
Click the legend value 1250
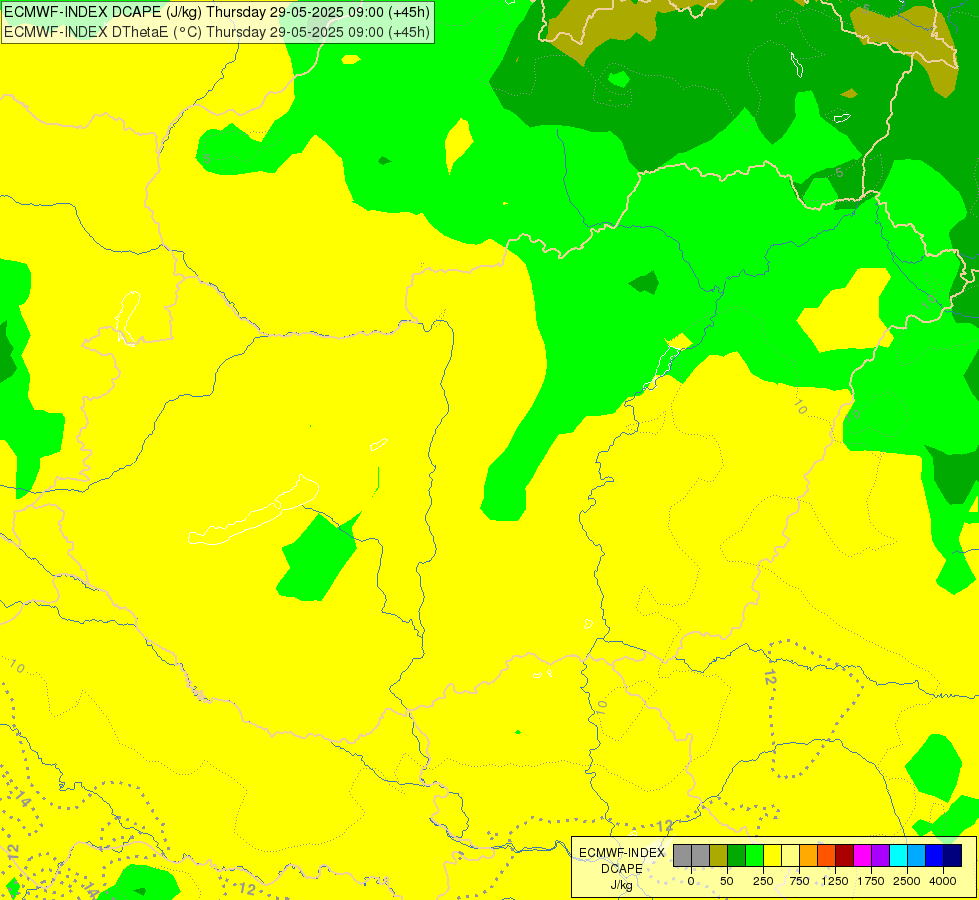point(835,881)
